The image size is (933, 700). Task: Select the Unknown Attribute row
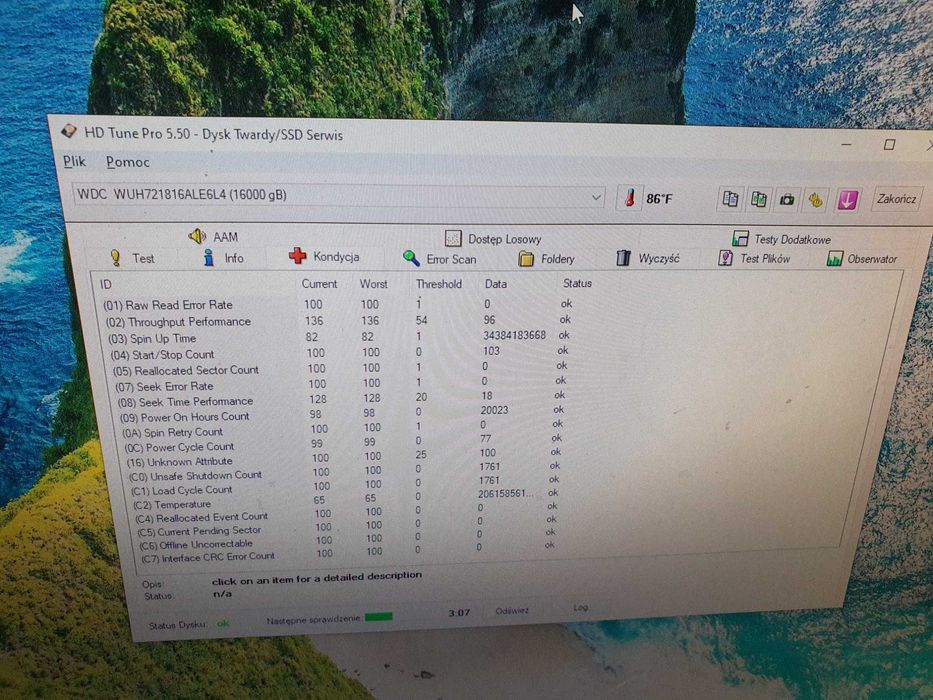pyautogui.click(x=343, y=458)
